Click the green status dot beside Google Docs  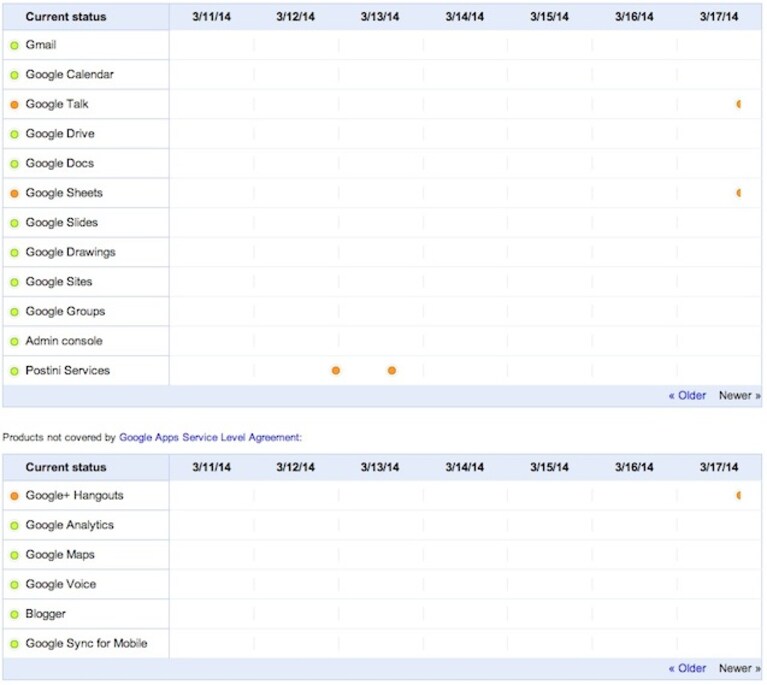pyautogui.click(x=15, y=164)
